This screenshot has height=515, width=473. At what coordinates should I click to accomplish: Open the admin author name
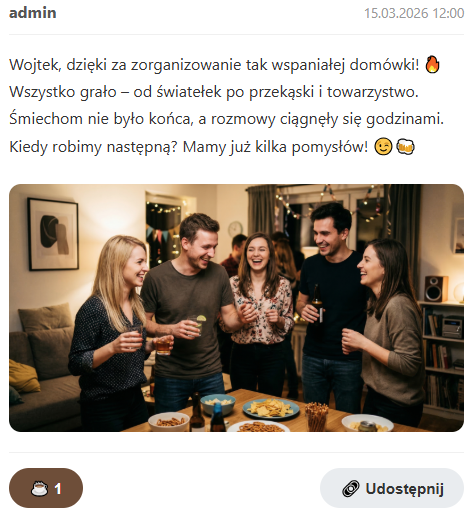pyautogui.click(x=33, y=13)
